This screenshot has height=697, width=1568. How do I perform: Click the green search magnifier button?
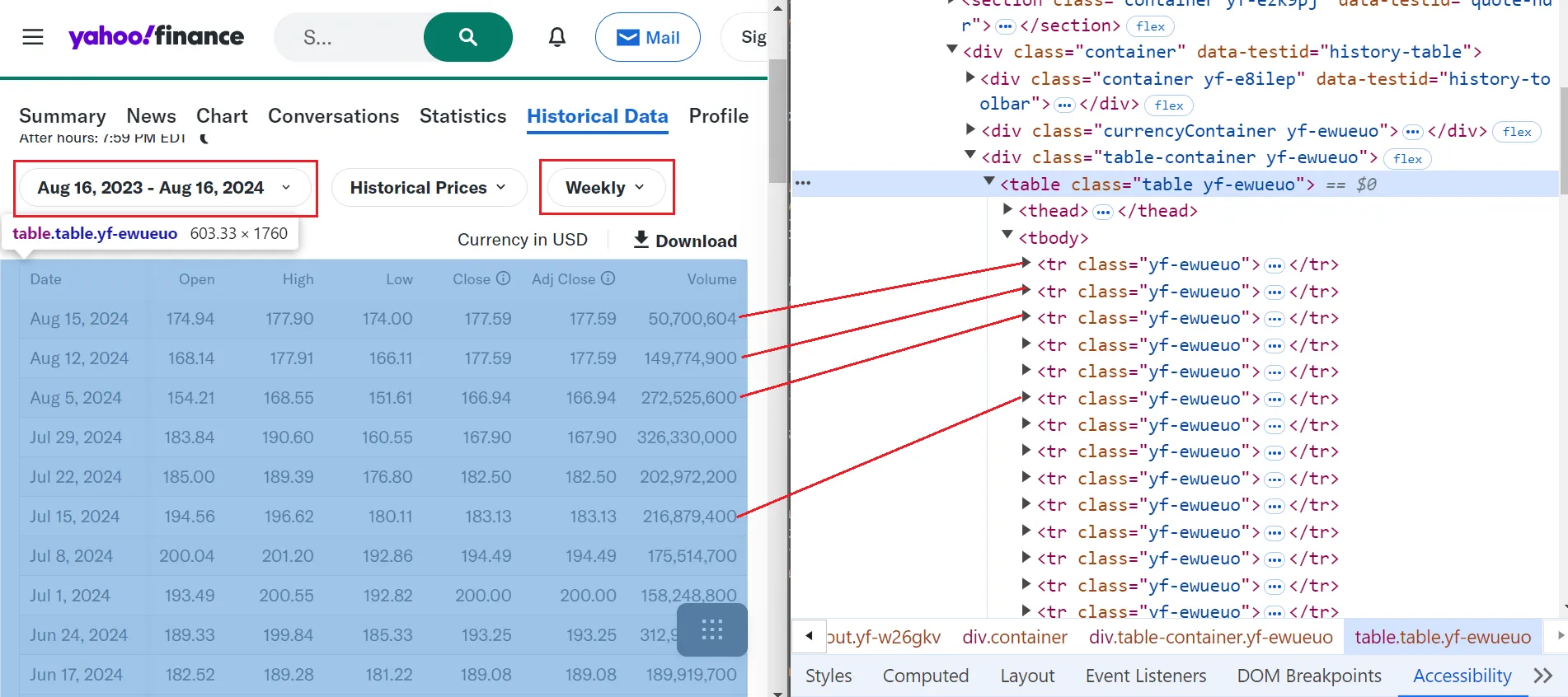(x=467, y=37)
